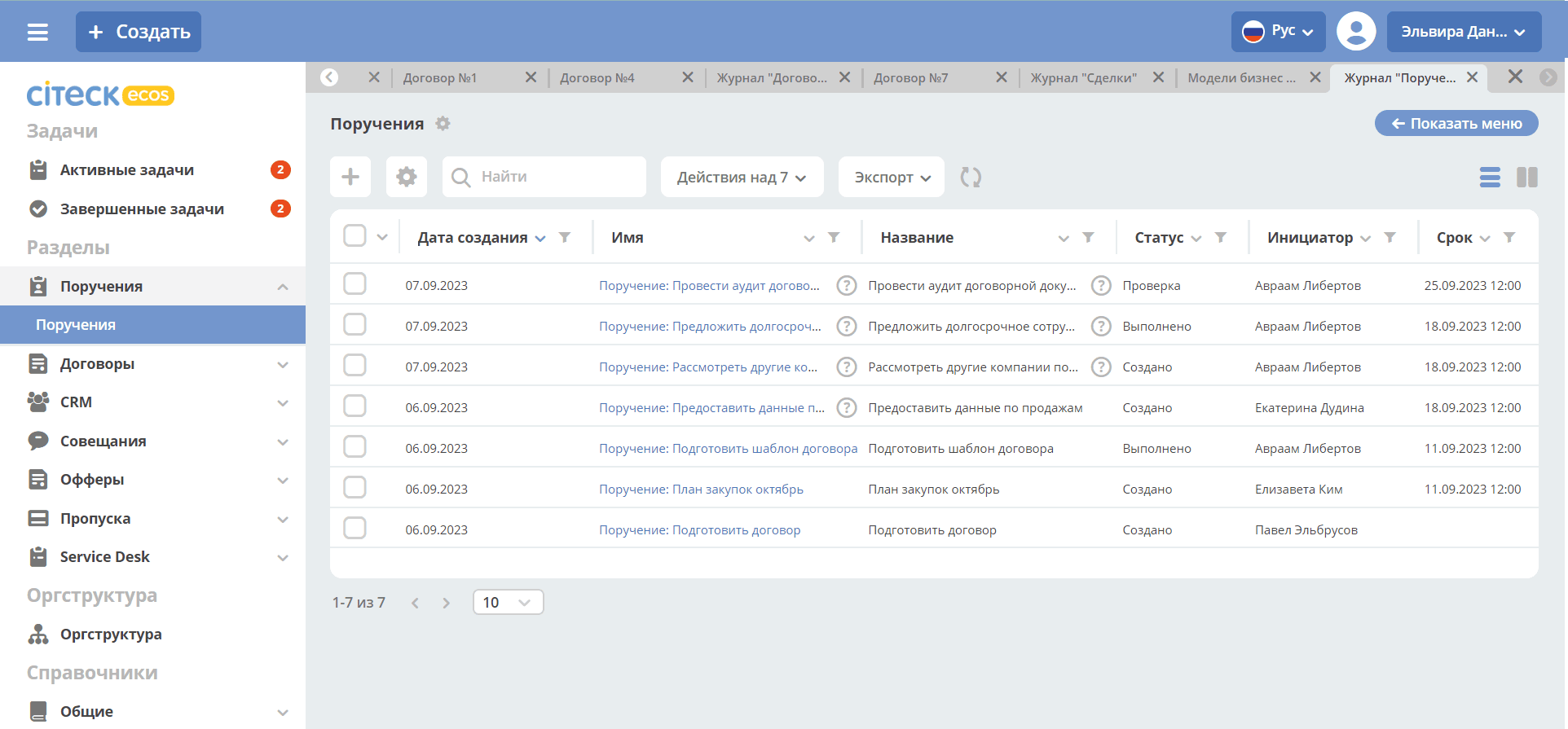Open language selector Рус
Viewport: 1568px width, 729px height.
(1278, 32)
